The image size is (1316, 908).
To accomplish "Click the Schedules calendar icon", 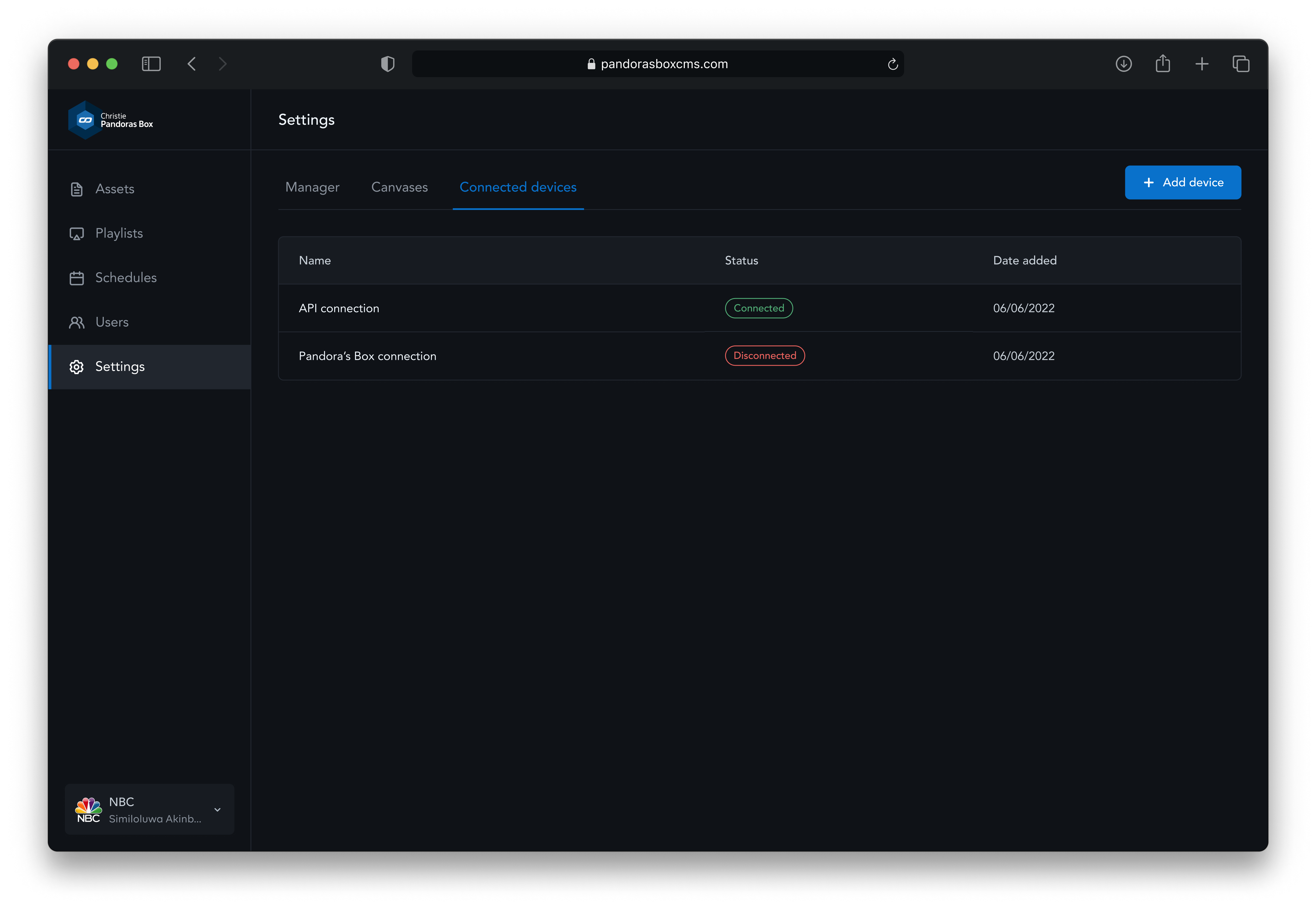I will pos(77,278).
